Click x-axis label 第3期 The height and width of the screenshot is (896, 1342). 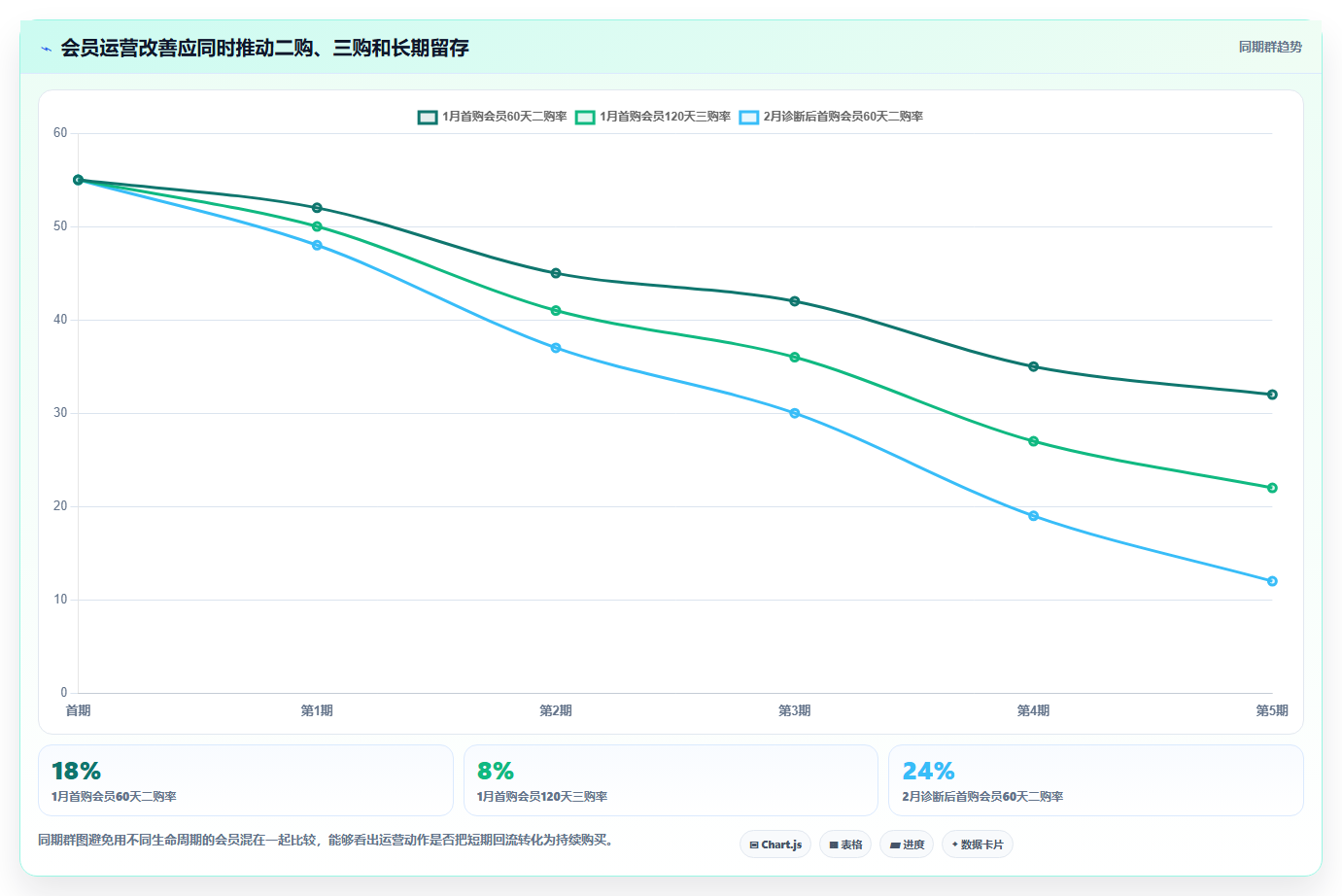[795, 710]
